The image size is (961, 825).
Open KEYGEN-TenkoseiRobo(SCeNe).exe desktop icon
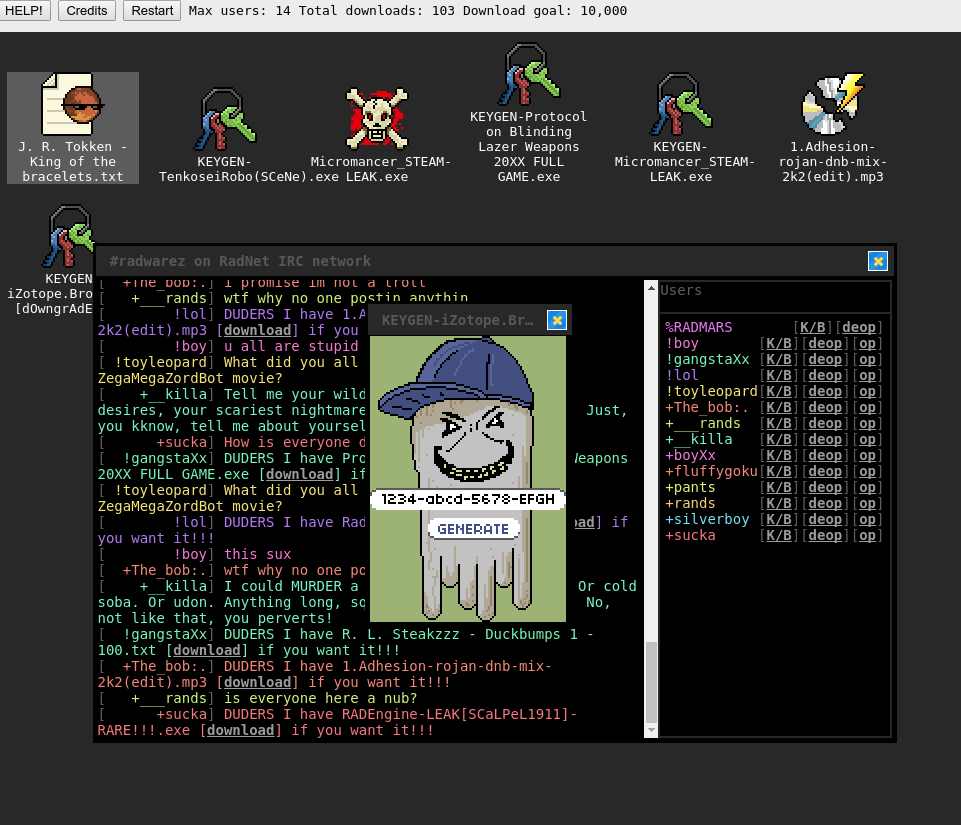coord(224,135)
